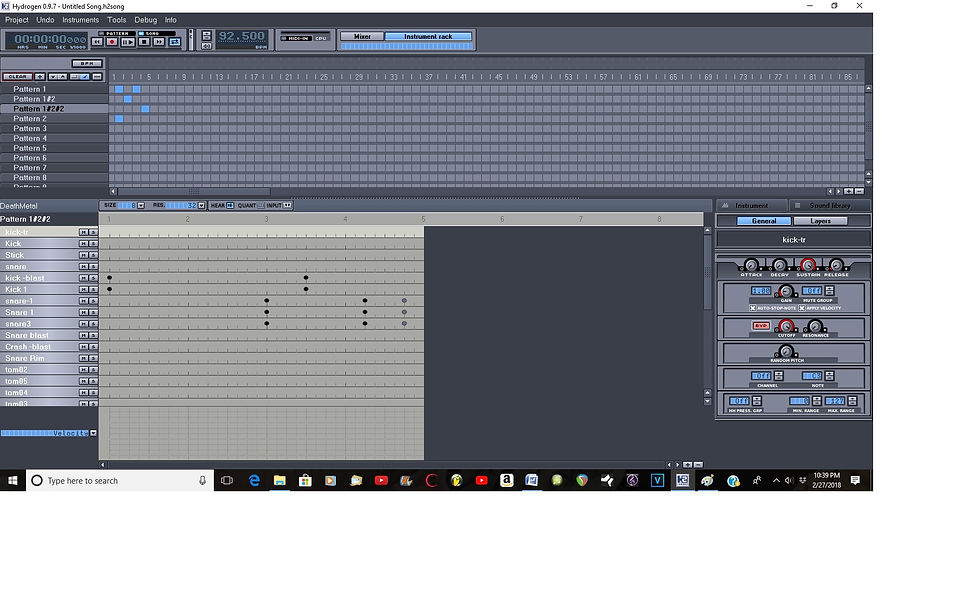The width and height of the screenshot is (980, 607).
Task: Click the RANDOM PITCH knob
Action: click(x=786, y=351)
